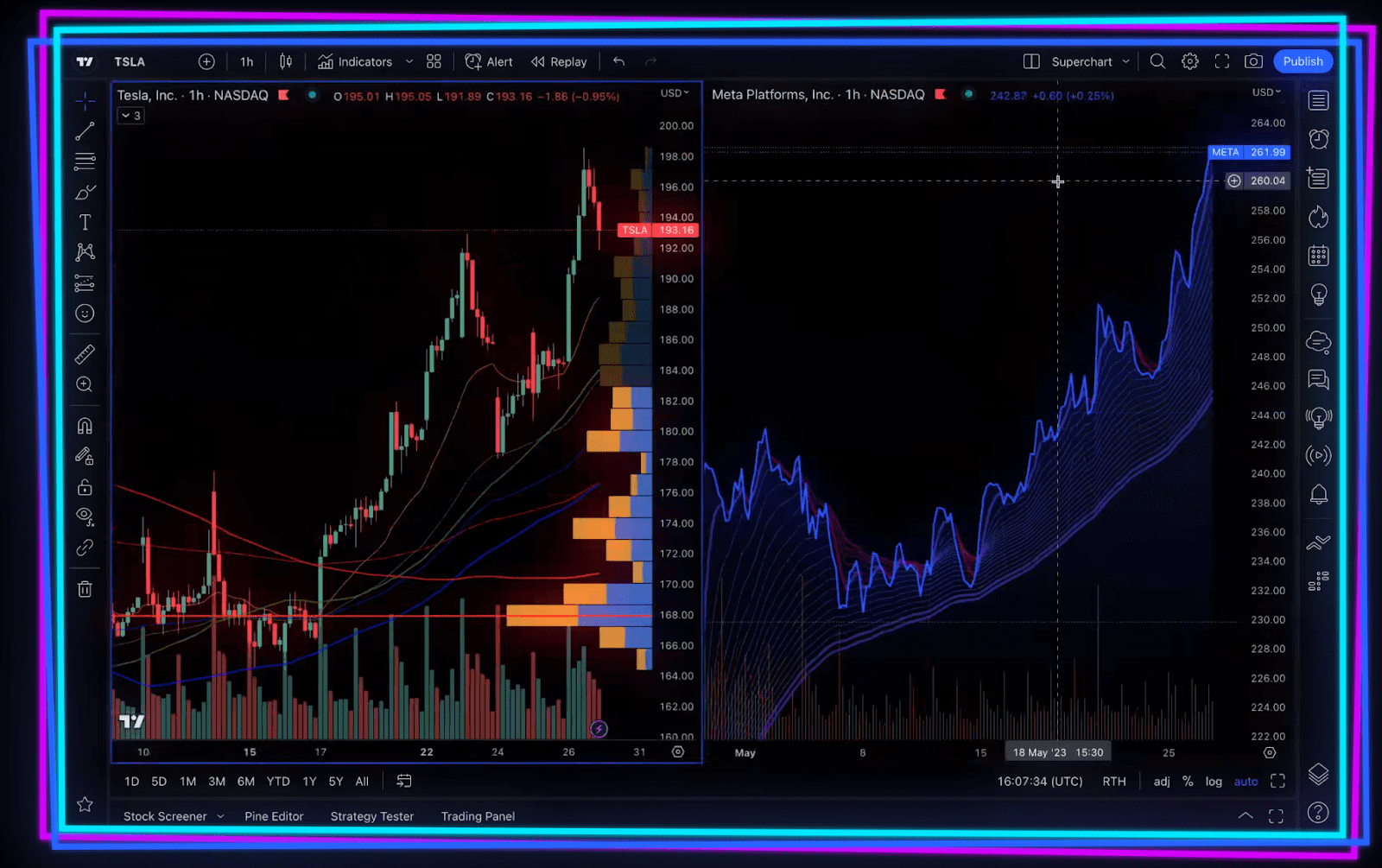This screenshot has width=1382, height=868.
Task: Open the chart patterns tool
Action: [x=85, y=252]
